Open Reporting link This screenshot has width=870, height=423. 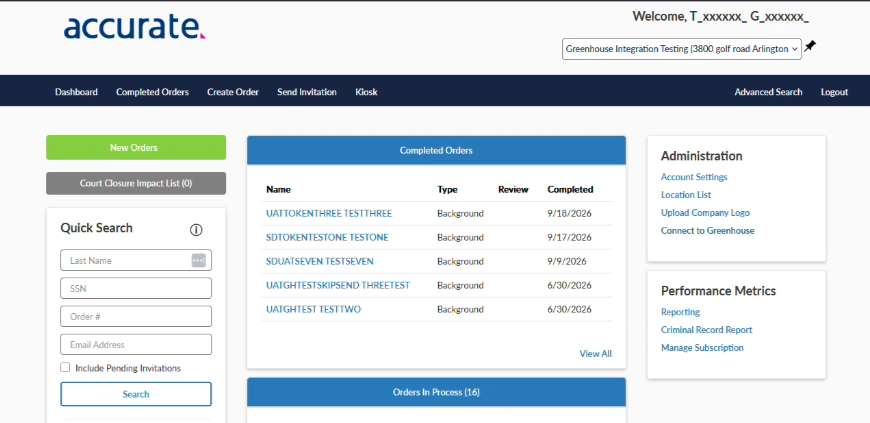(680, 312)
